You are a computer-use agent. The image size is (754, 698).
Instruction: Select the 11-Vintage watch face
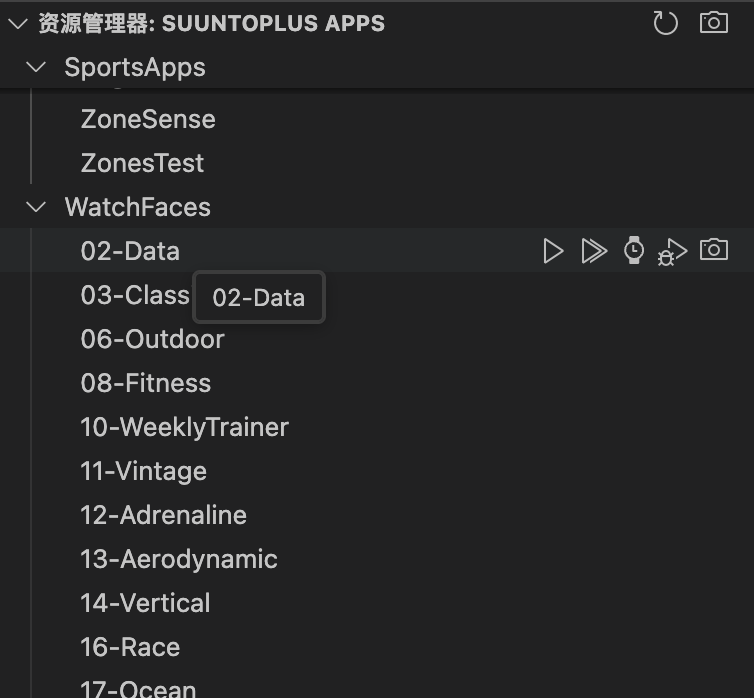[143, 471]
